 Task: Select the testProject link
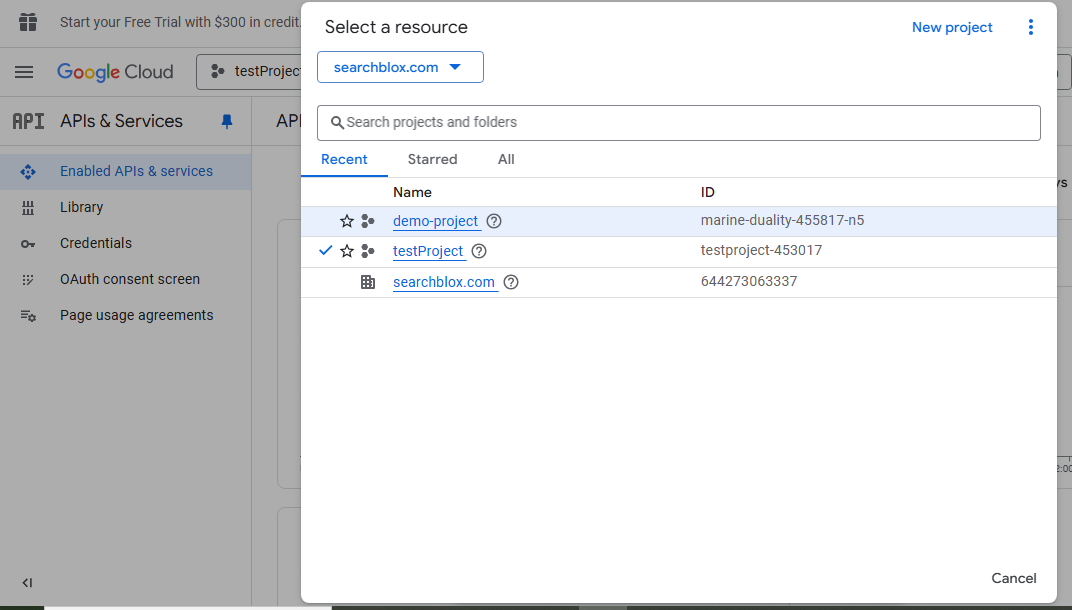coord(428,251)
